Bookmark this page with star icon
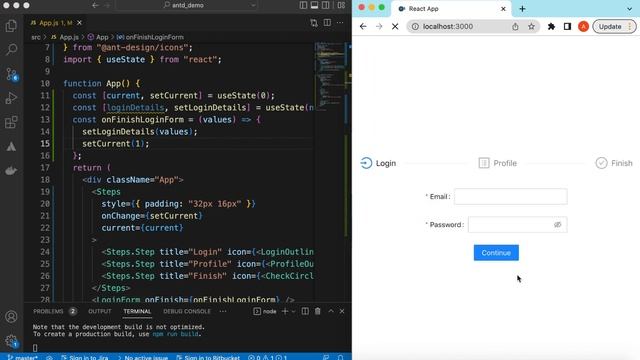640x360 pixels. (531, 27)
